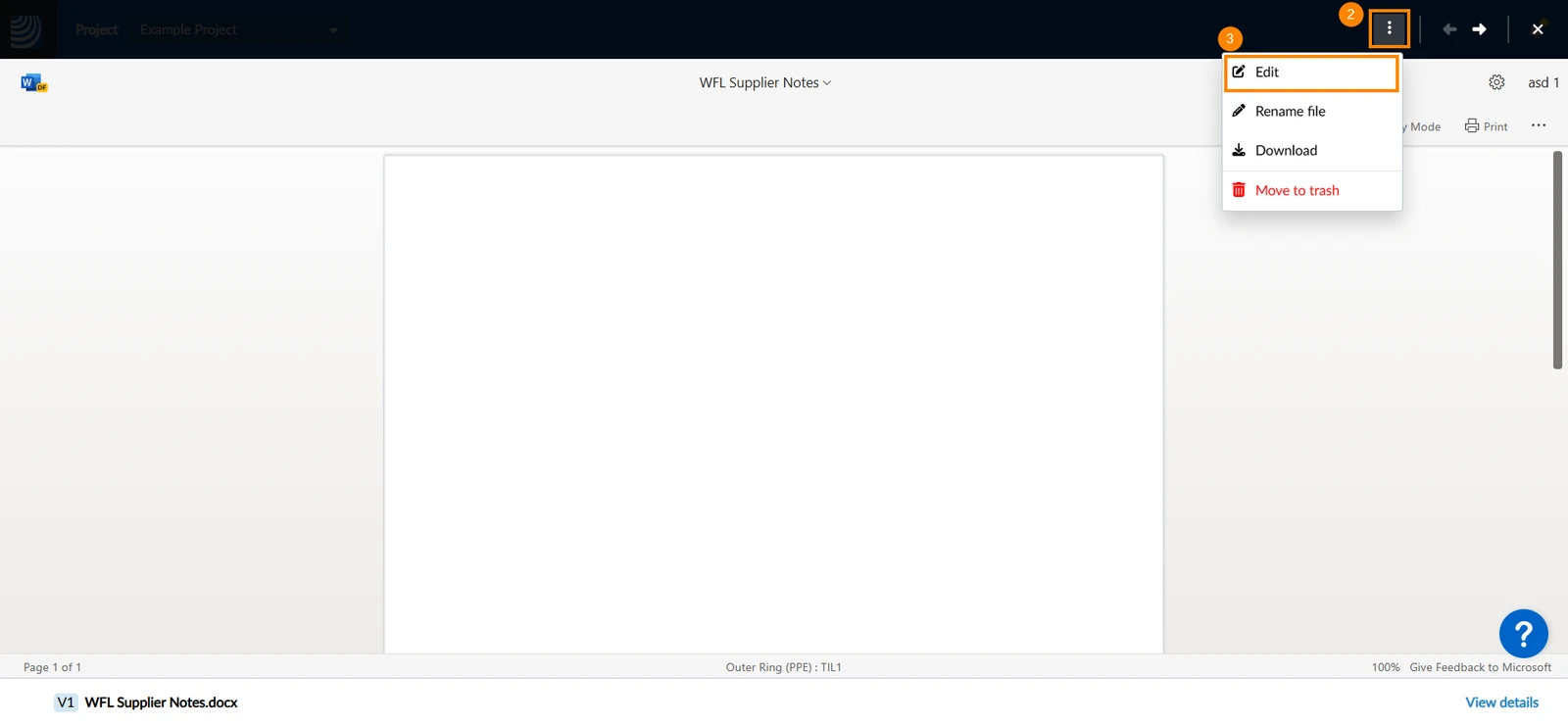Select Download from the menu
The image size is (1568, 726).
(1311, 151)
